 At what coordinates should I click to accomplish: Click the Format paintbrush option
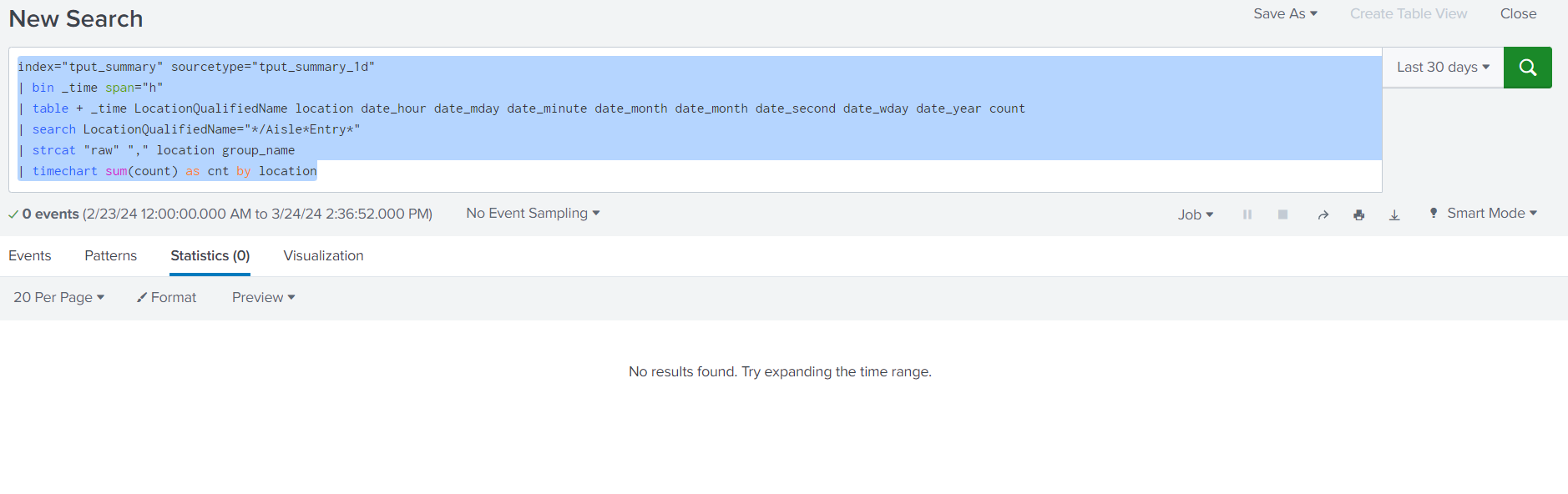click(x=167, y=297)
